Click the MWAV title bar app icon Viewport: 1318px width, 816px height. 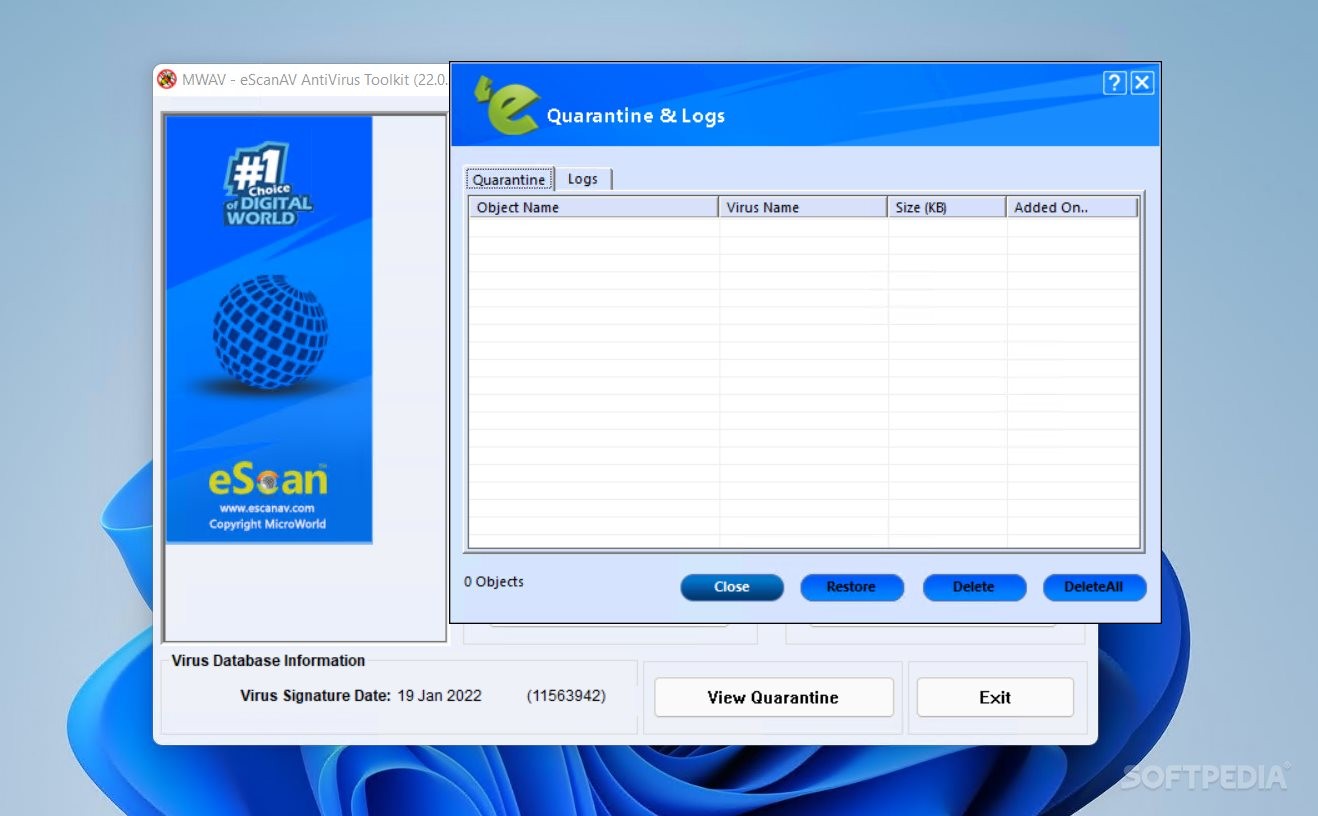[x=167, y=80]
